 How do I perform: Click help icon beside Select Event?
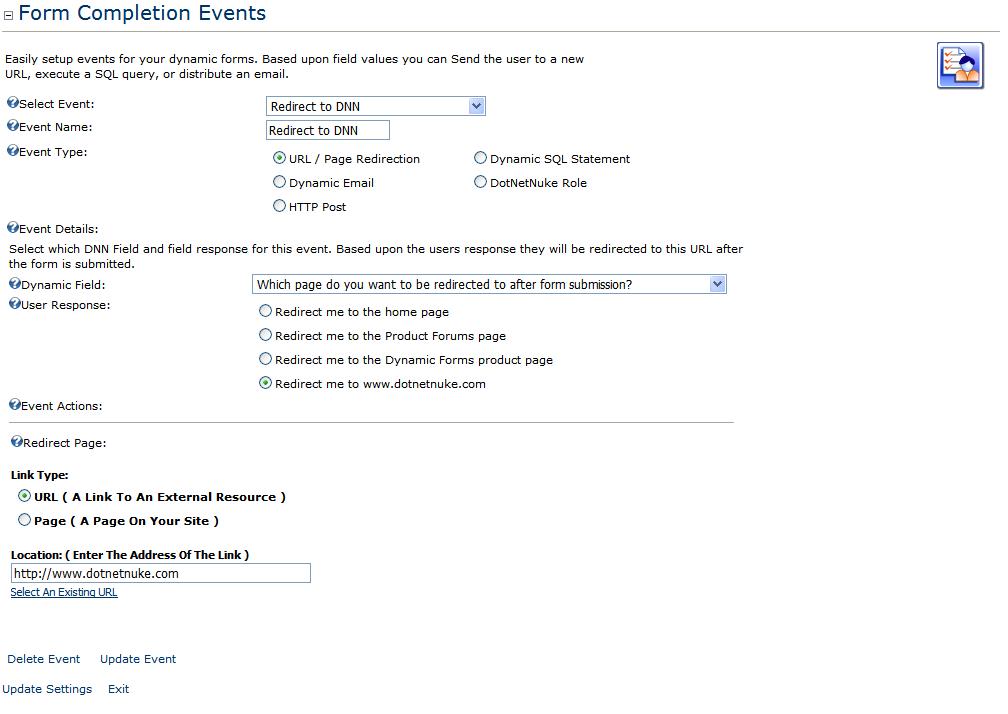tap(12, 103)
